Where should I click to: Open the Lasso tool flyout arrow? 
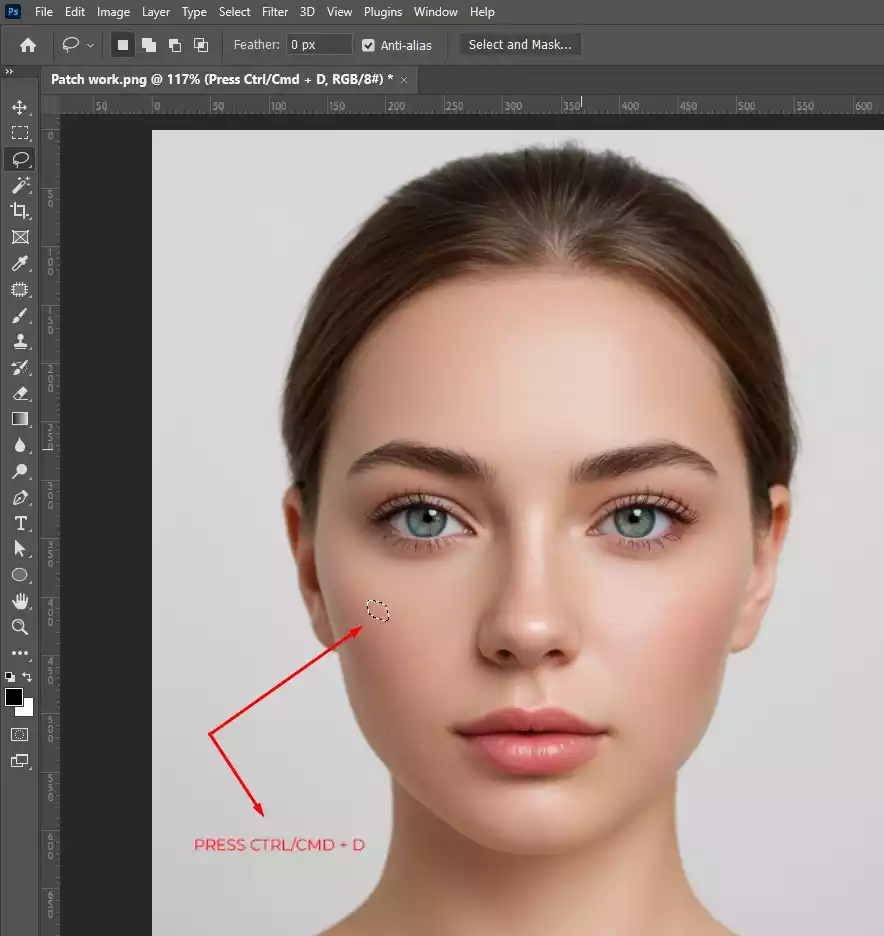click(89, 45)
